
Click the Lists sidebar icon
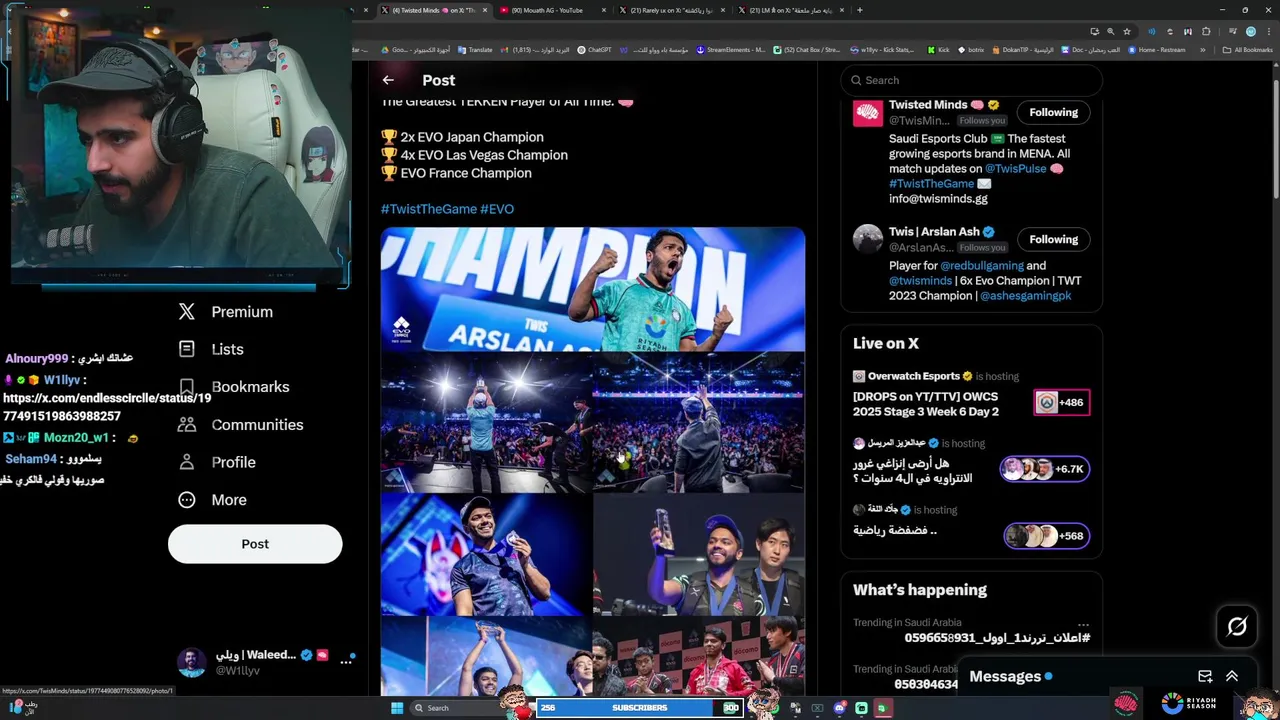pos(187,349)
